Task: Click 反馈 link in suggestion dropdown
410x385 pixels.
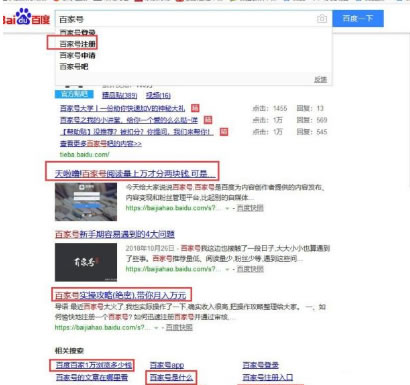Action: (x=320, y=79)
